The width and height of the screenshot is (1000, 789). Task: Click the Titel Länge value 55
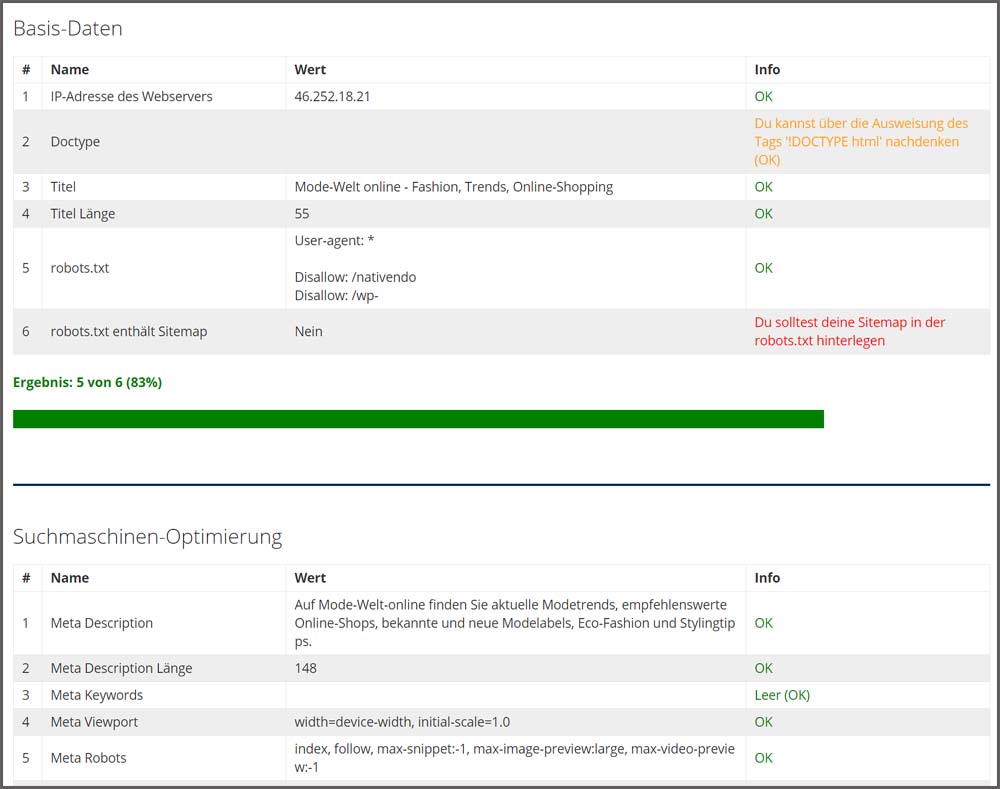302,214
